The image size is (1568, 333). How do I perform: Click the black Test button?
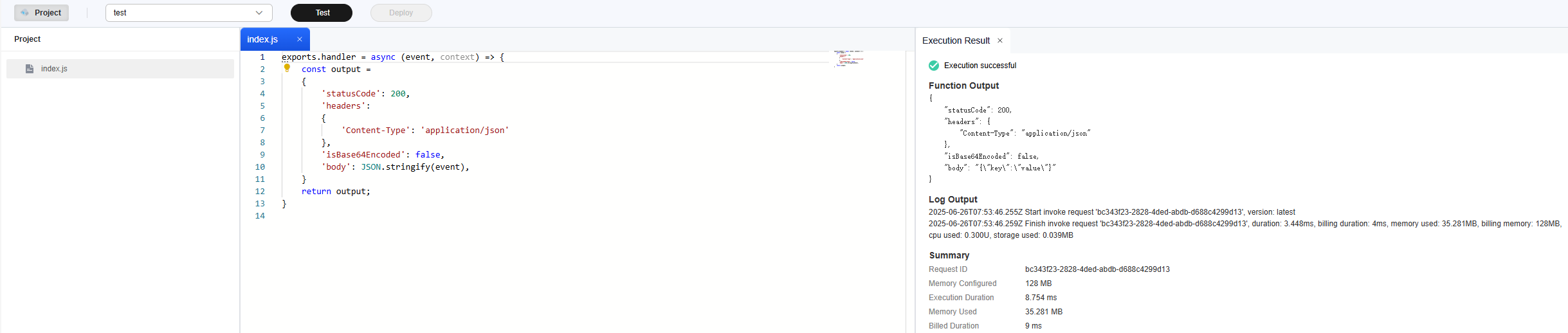[322, 13]
